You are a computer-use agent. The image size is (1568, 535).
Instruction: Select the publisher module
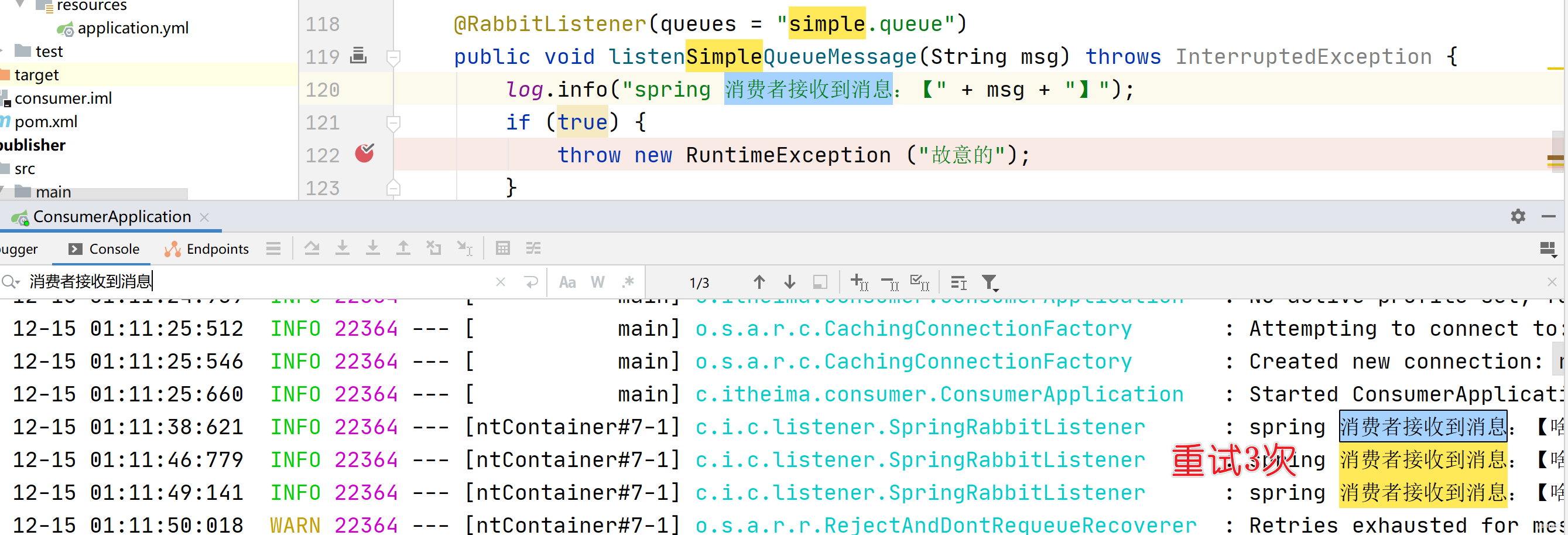(32, 145)
